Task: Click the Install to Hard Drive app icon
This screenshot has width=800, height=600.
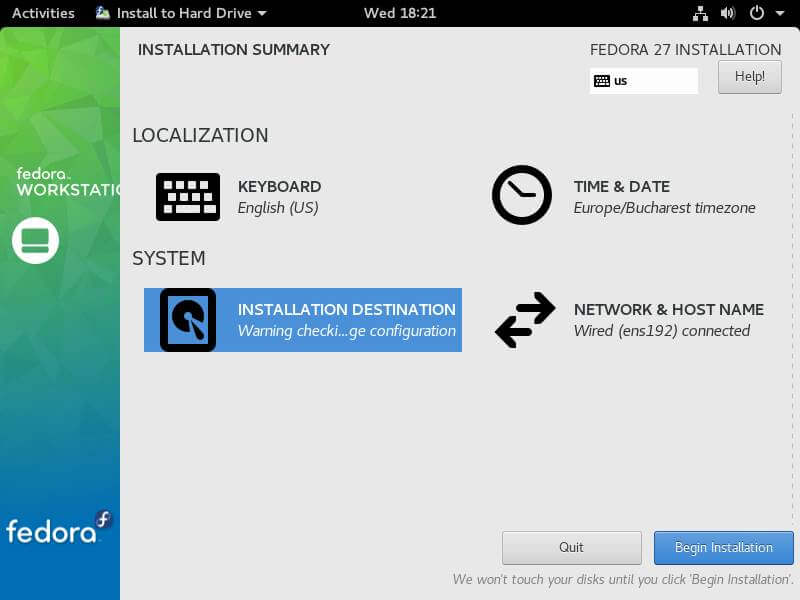Action: (x=103, y=13)
